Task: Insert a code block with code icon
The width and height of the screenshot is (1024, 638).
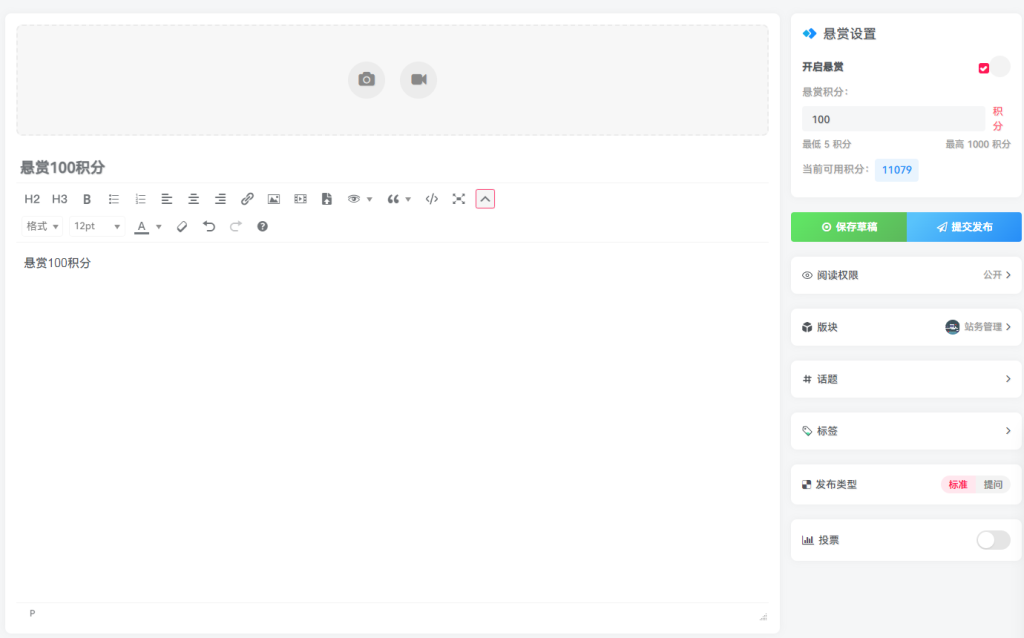Action: pyautogui.click(x=432, y=199)
